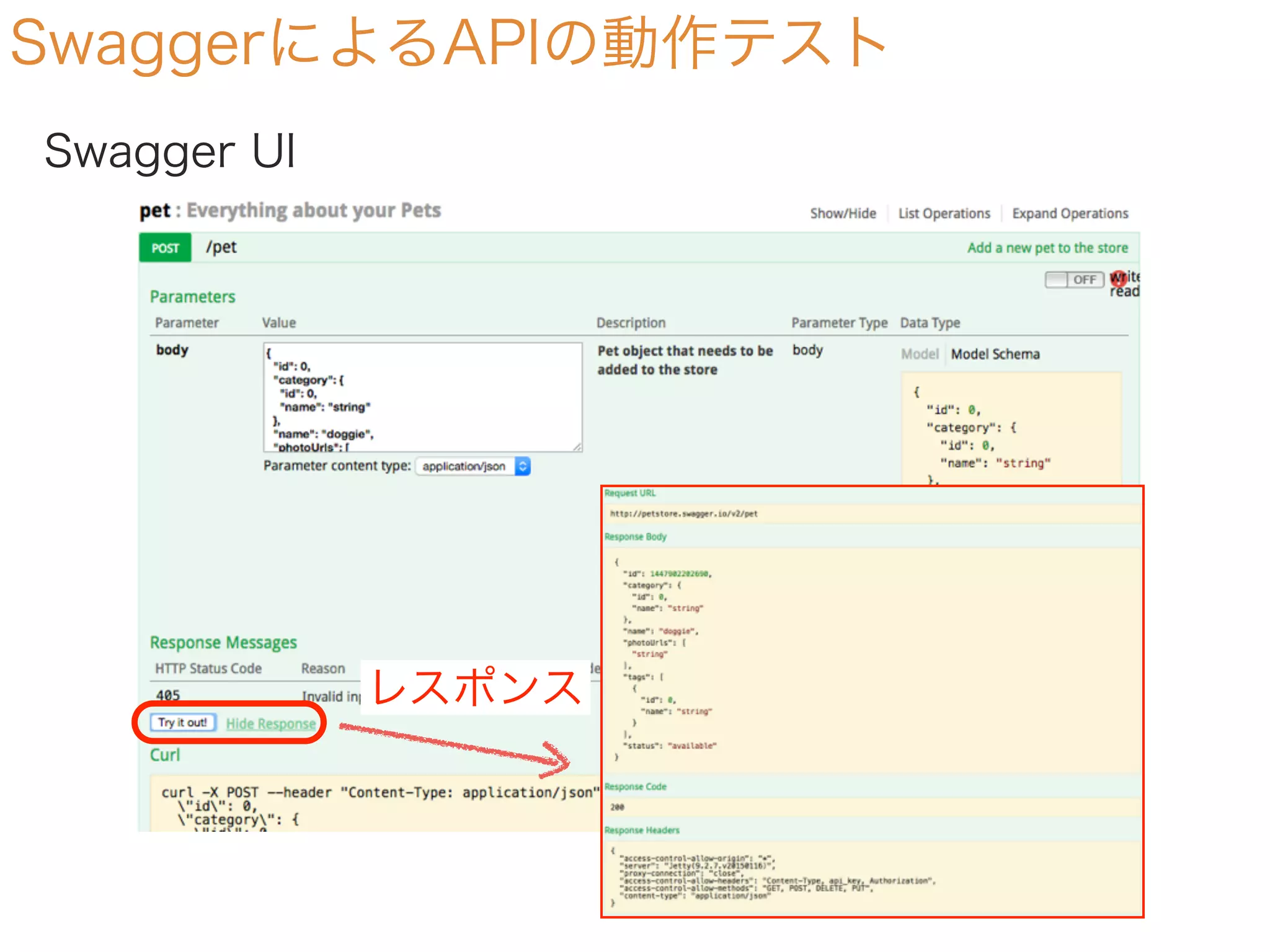The image size is (1270, 952).
Task: Click the body value in Parameter Type column
Action: click(x=807, y=350)
